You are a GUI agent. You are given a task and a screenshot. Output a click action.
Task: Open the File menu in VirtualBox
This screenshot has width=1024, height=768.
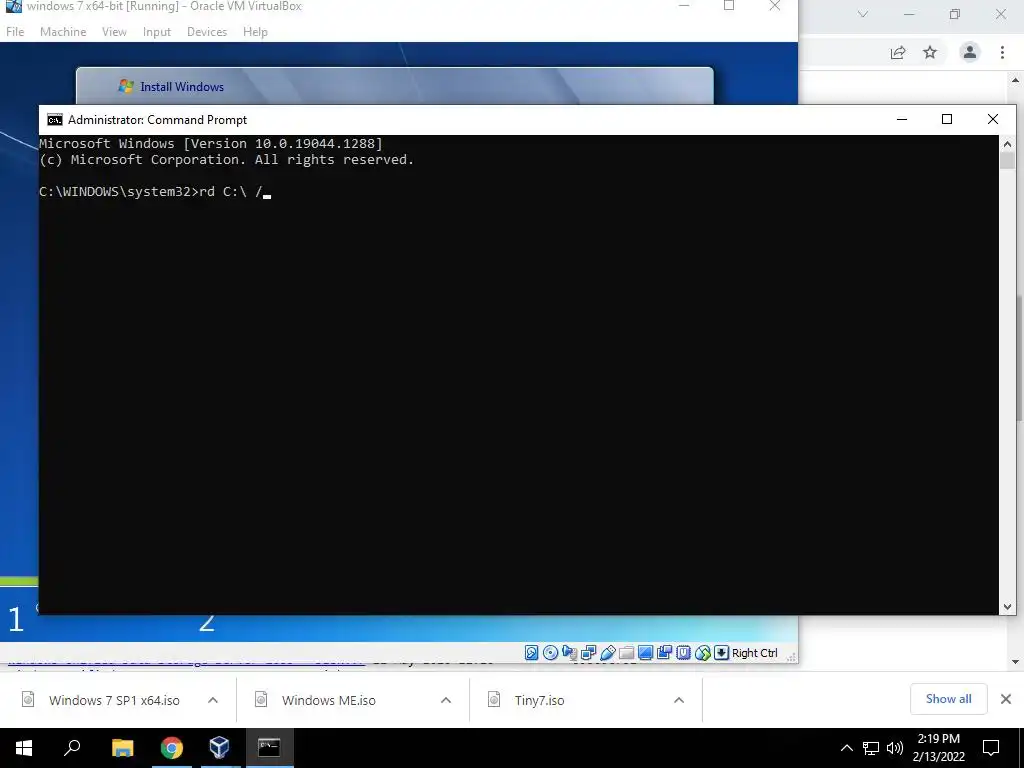15,31
